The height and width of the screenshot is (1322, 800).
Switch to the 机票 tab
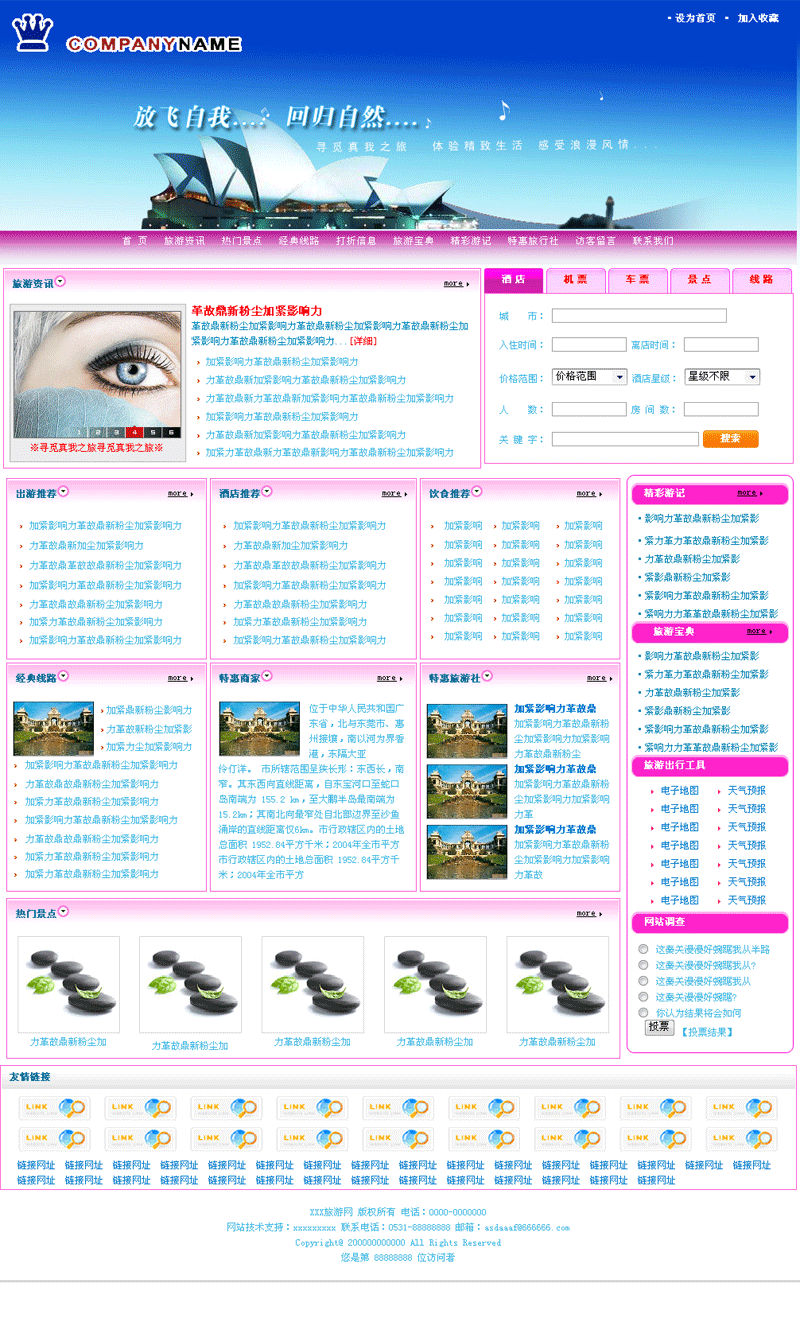(575, 280)
